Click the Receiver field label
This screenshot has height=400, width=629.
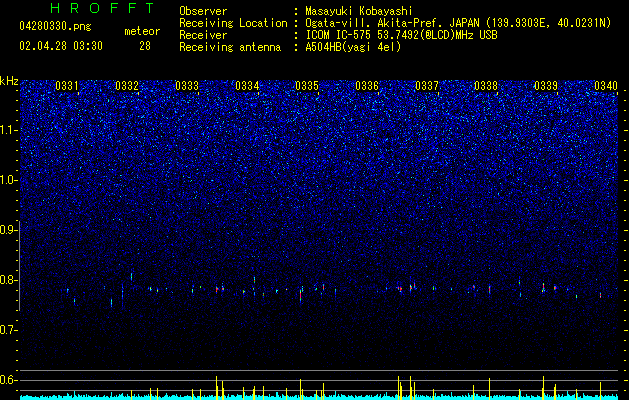[x=203, y=35]
